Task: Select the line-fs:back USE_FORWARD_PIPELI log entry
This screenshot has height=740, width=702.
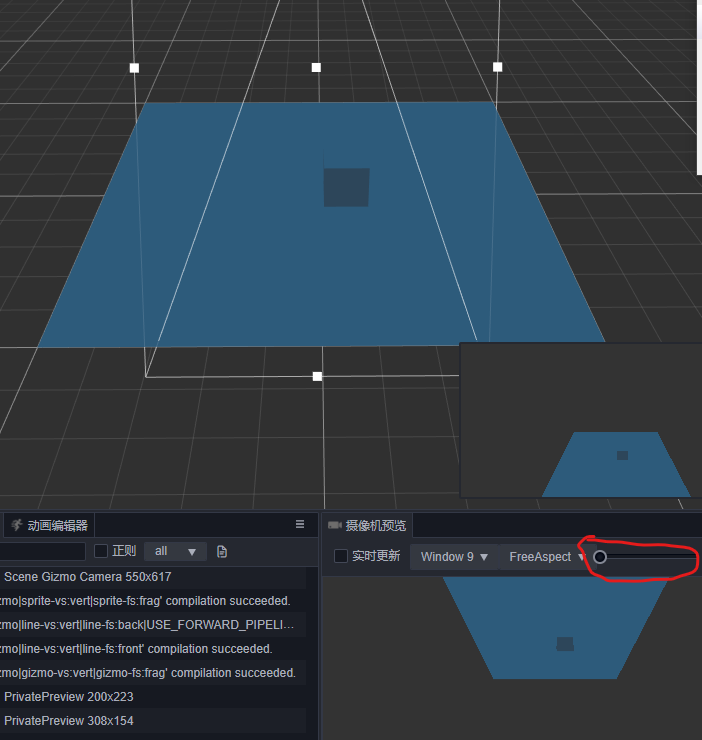Action: click(x=153, y=625)
